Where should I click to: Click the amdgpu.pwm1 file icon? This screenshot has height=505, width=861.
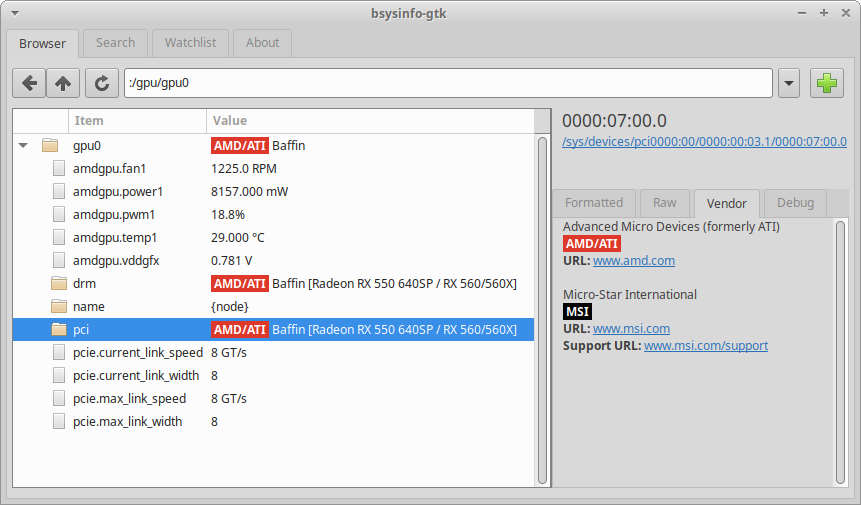click(x=59, y=215)
